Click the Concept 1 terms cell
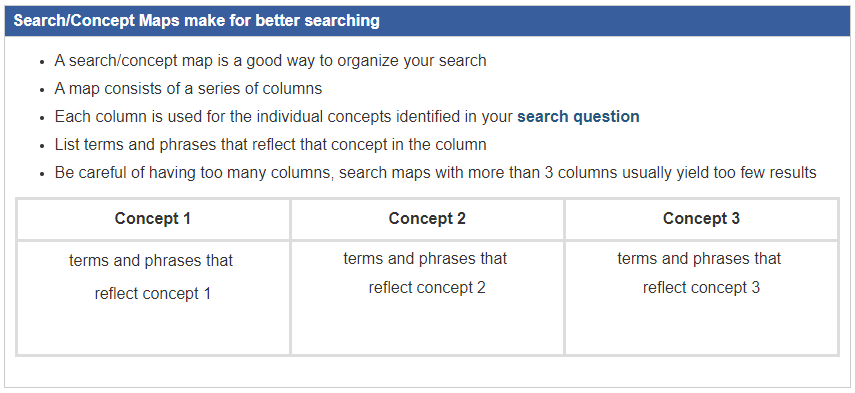Image resolution: width=855 pixels, height=393 pixels. click(x=153, y=298)
